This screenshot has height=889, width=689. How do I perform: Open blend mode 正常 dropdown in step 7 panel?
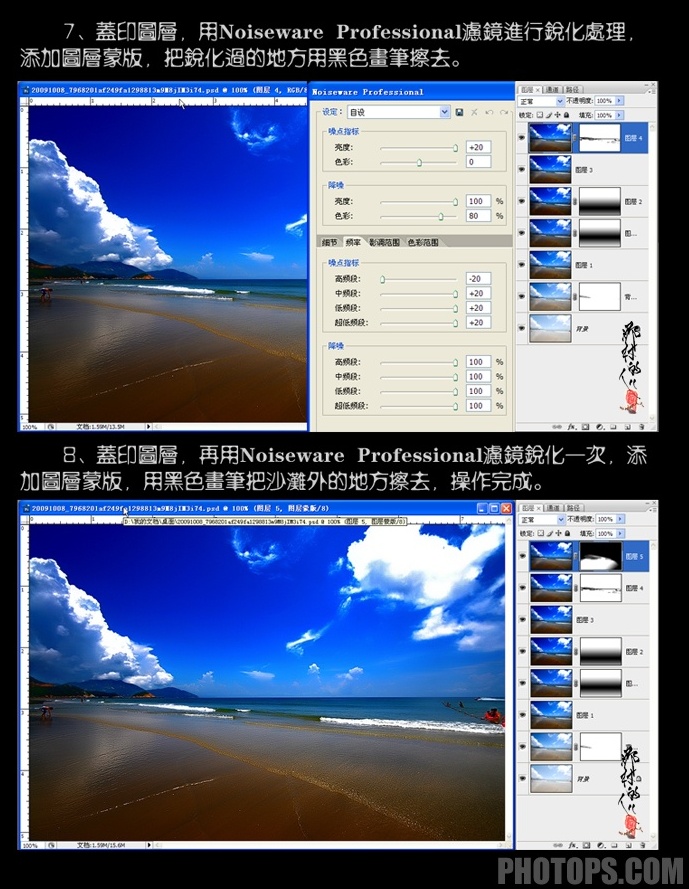[560, 101]
